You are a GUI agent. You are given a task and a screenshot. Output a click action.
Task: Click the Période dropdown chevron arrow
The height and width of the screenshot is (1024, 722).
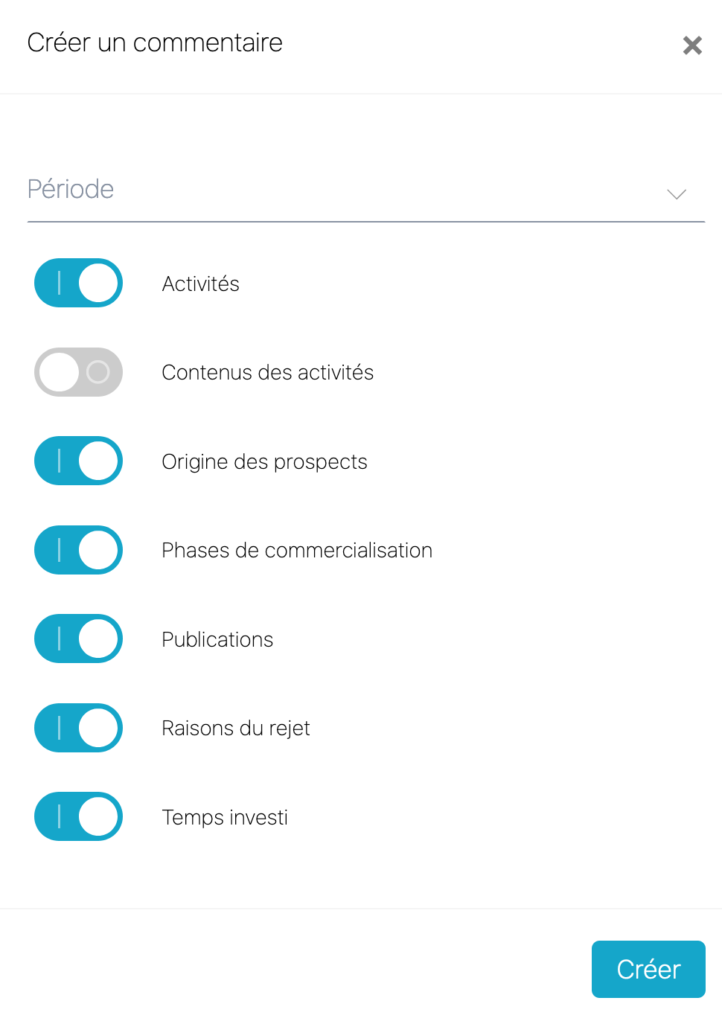tap(677, 194)
